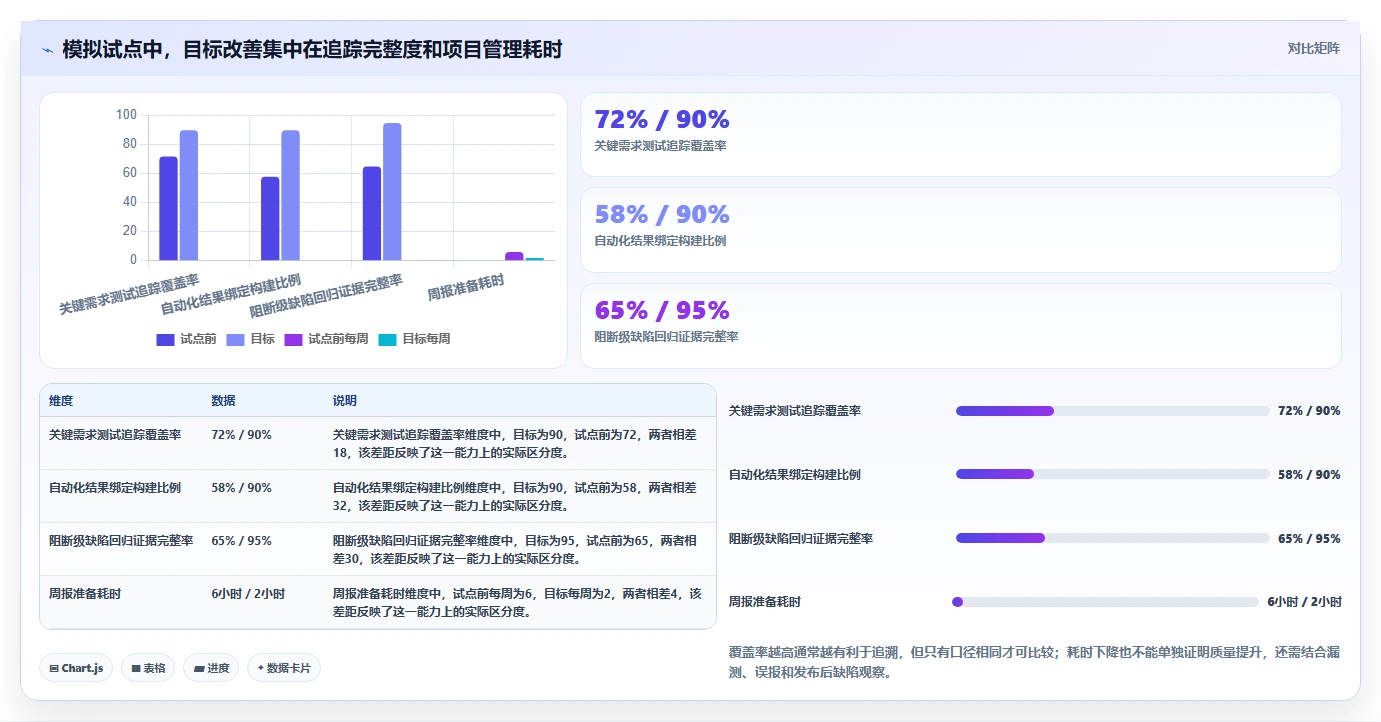This screenshot has height=722, width=1381.
Task: Toggle the 目标每周 legend entry
Action: click(x=414, y=339)
